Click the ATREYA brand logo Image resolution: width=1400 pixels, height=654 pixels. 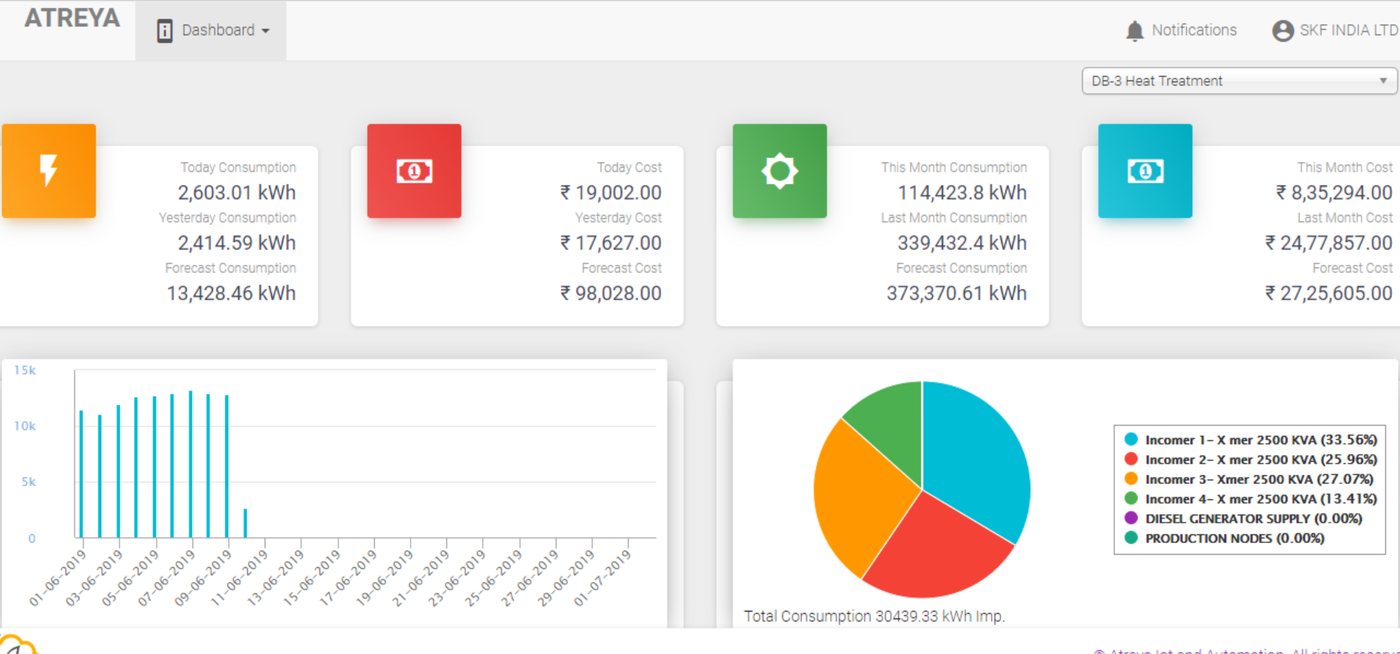[x=72, y=18]
